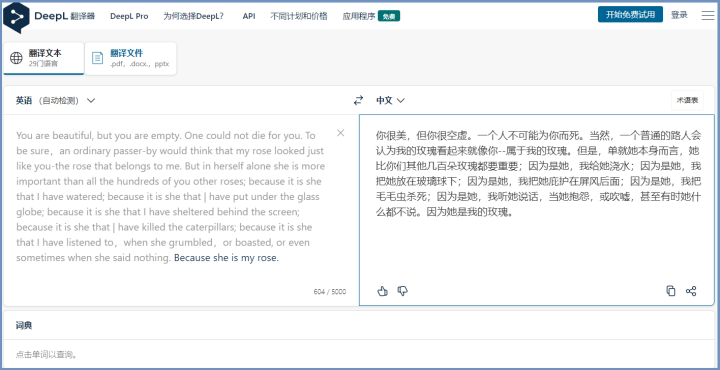720x370 pixels.
Task: Open 为何选择DeepL? menu item
Action: 193,16
